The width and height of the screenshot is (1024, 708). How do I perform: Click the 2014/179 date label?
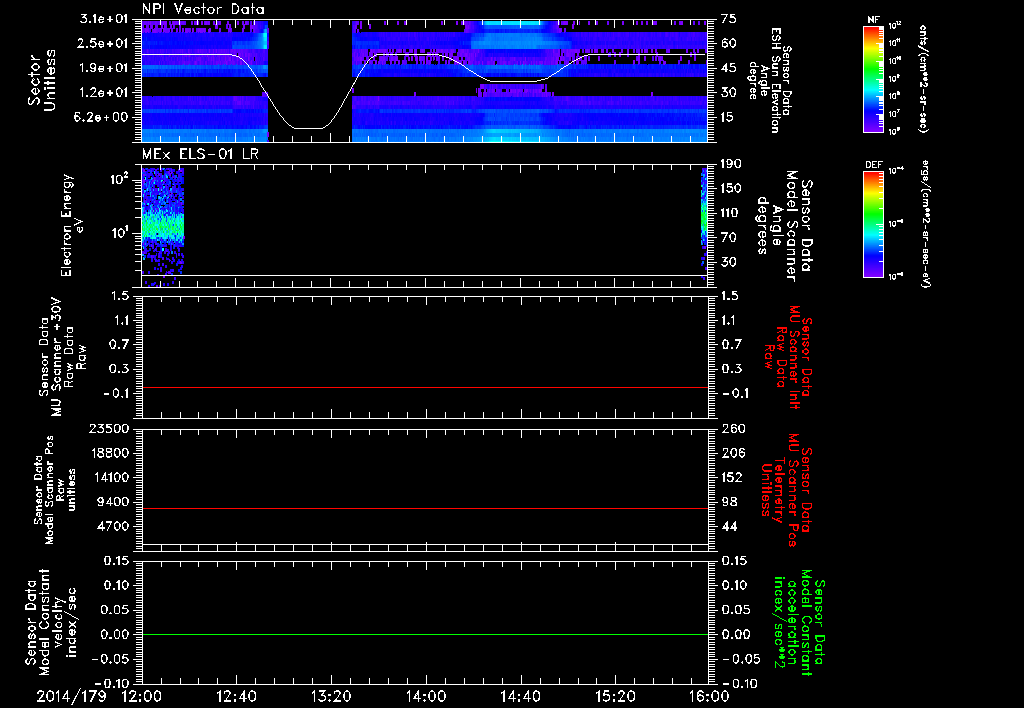(x=71, y=696)
